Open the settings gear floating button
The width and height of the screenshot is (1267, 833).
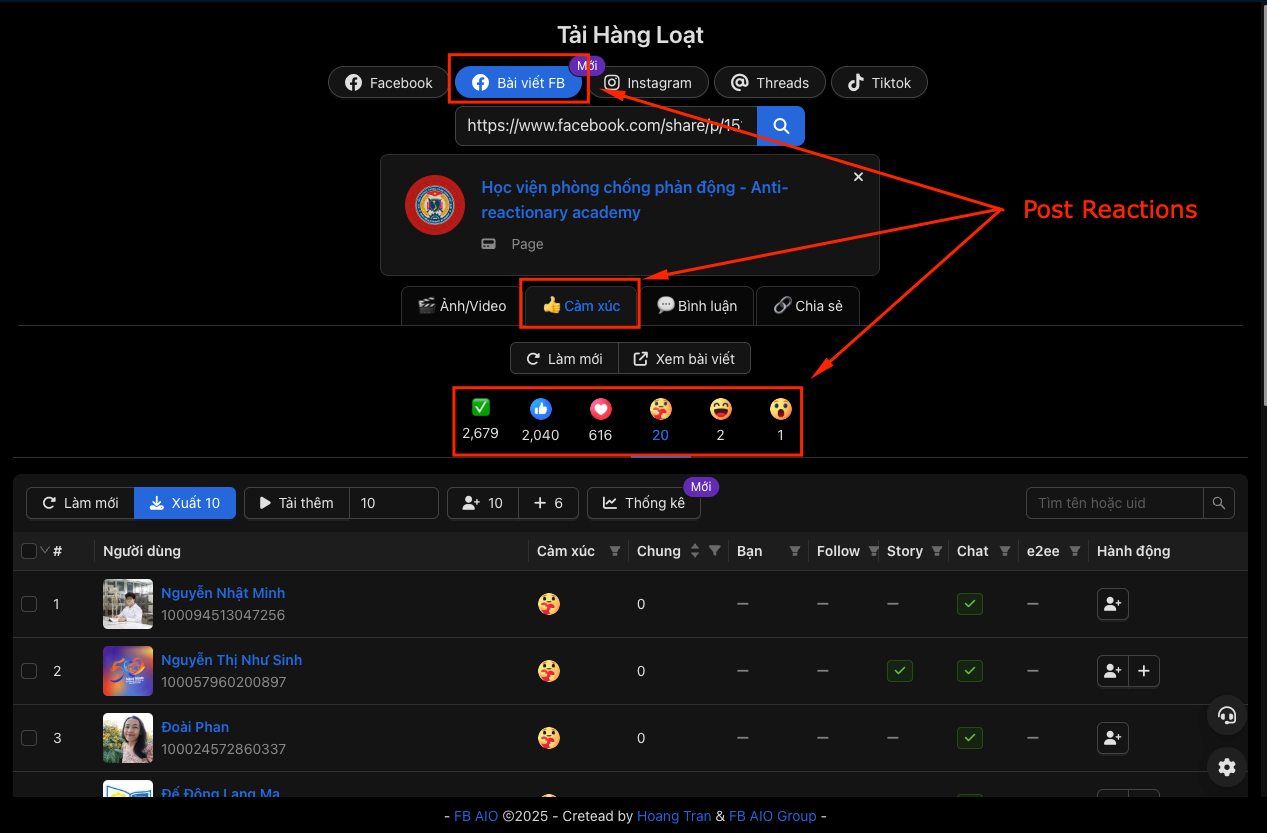(x=1227, y=767)
